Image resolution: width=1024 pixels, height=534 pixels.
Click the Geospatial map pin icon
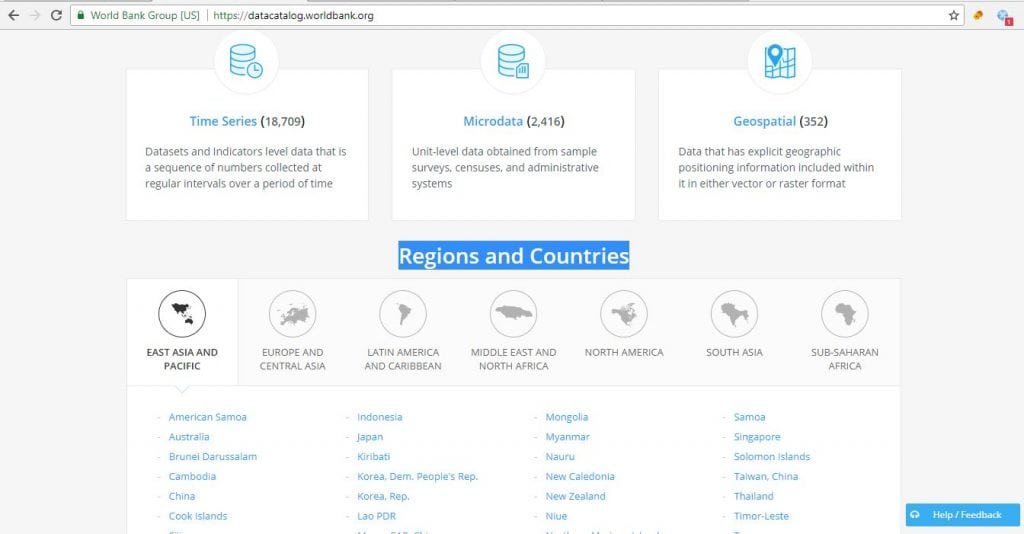[x=780, y=61]
